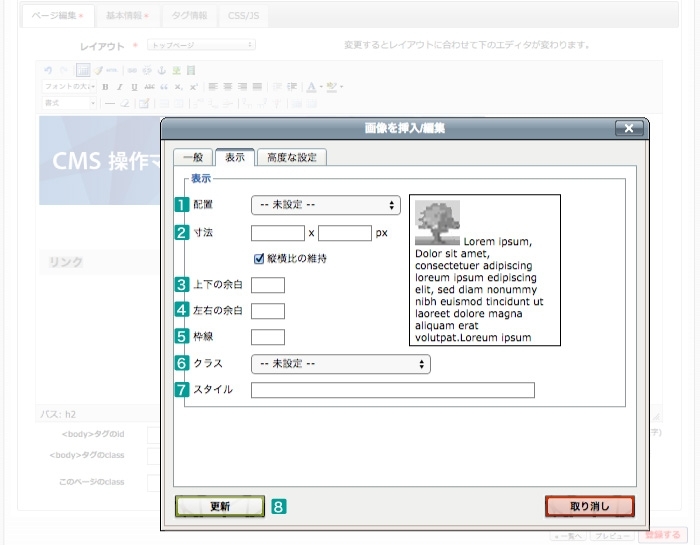The width and height of the screenshot is (700, 545).
Task: Click the insert link chain icon
Action: tap(132, 70)
